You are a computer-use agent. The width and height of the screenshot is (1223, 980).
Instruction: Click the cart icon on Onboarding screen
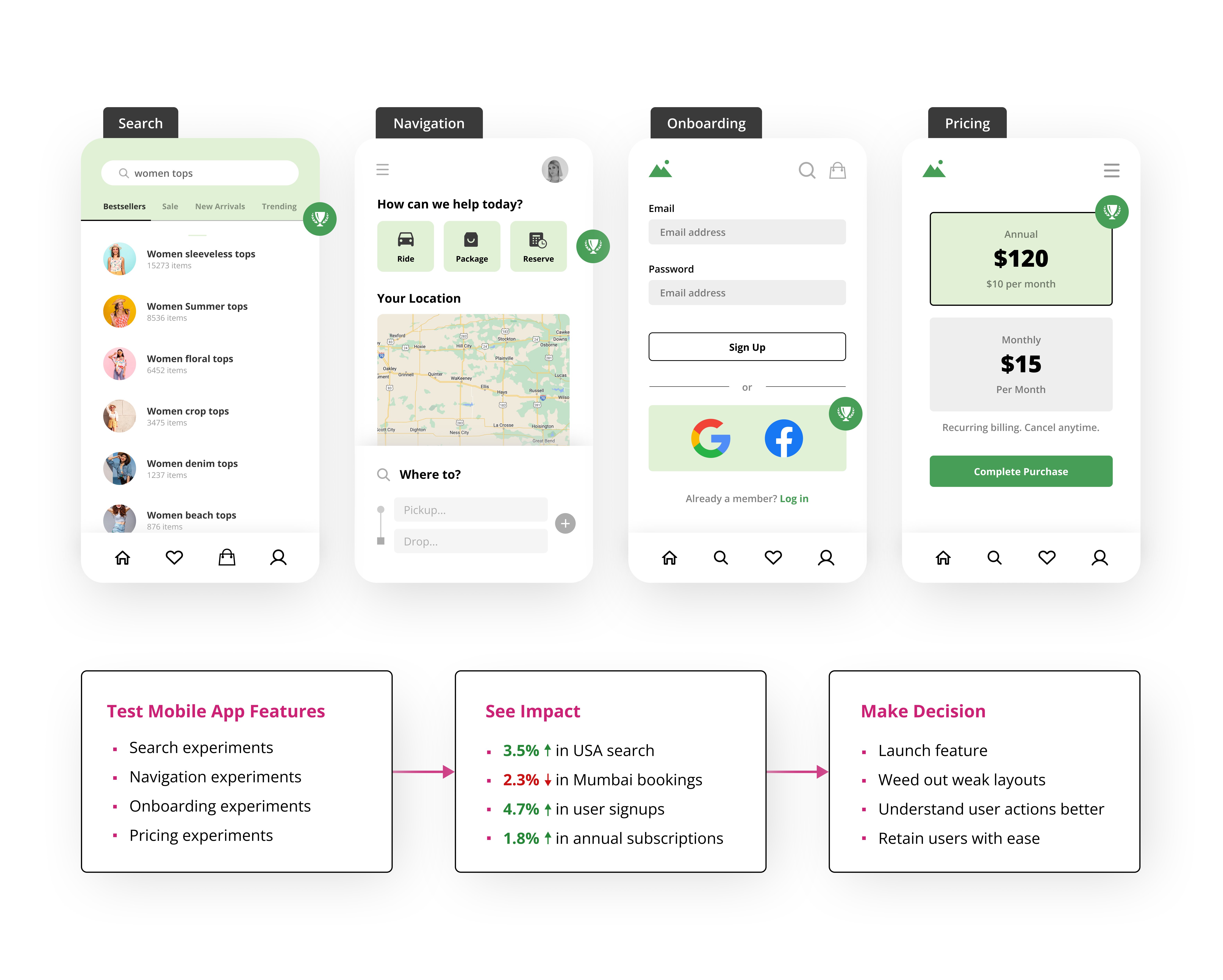point(838,170)
